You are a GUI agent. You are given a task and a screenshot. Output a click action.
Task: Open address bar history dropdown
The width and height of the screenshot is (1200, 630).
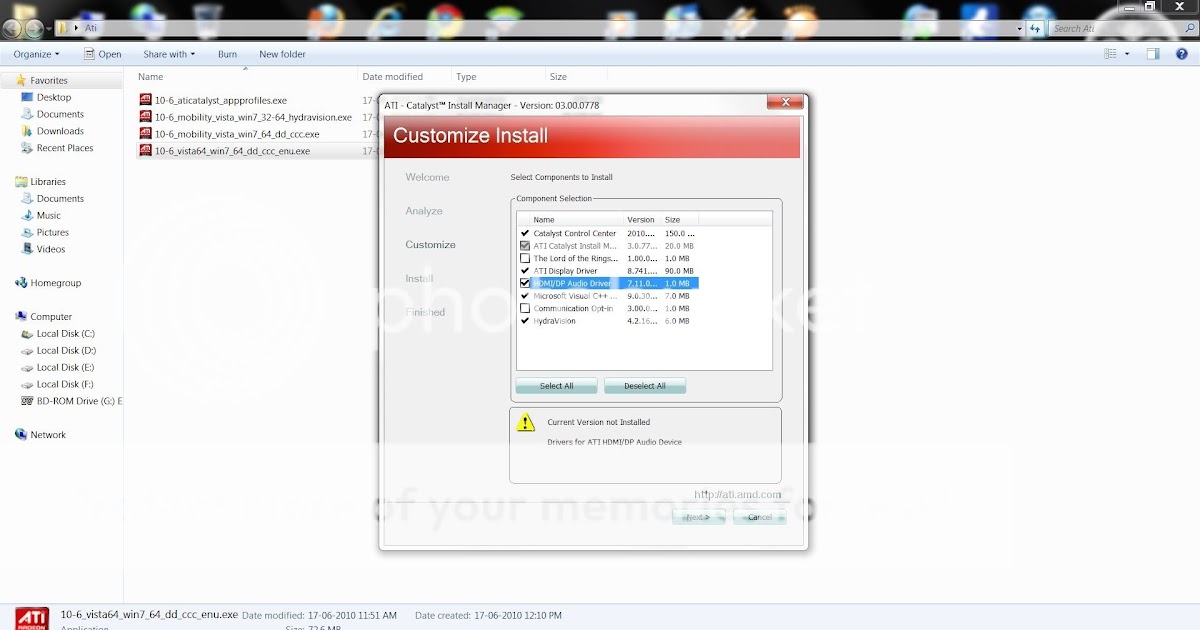click(1019, 28)
